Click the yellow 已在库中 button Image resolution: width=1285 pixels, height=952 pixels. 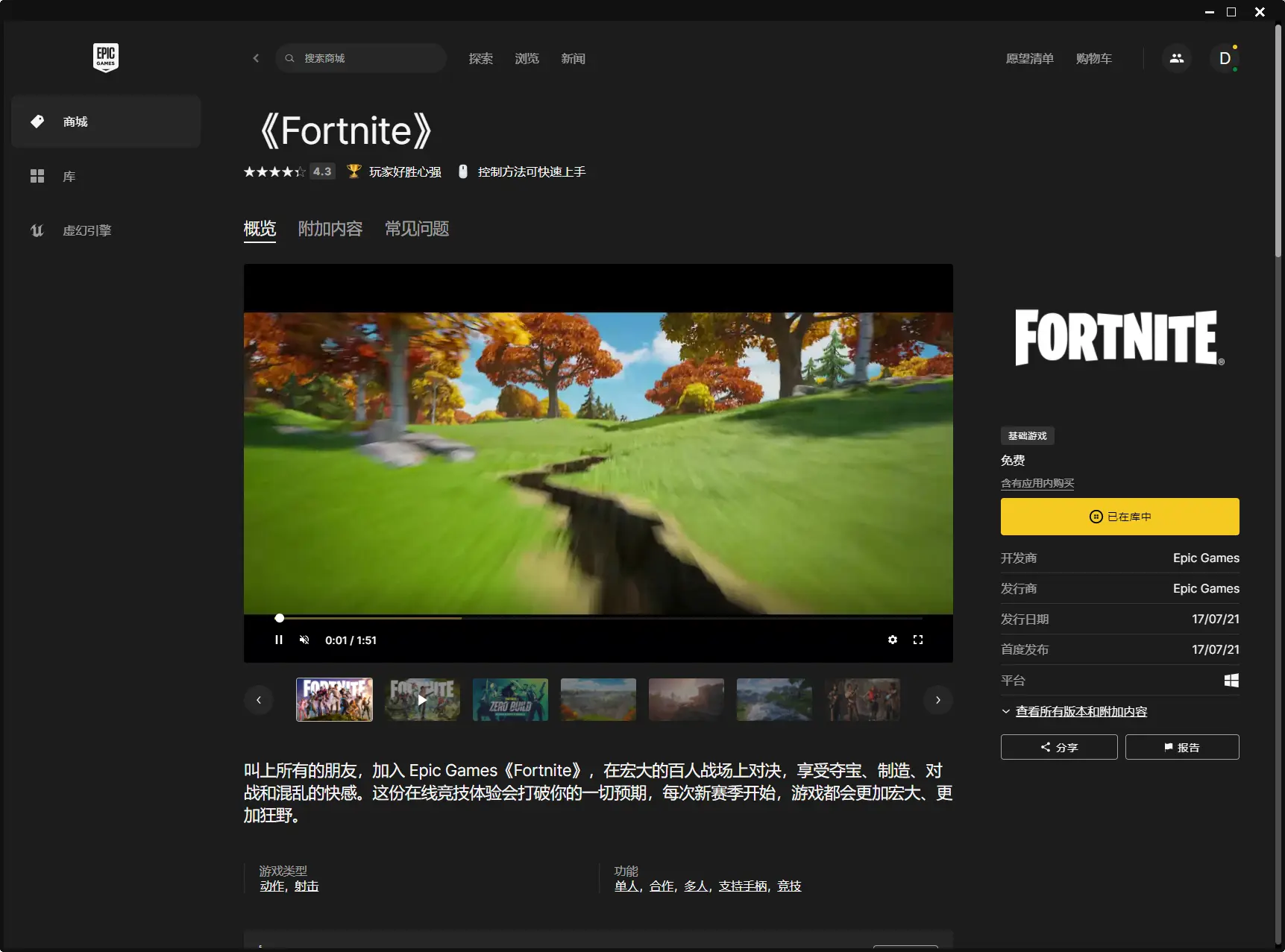point(1119,517)
